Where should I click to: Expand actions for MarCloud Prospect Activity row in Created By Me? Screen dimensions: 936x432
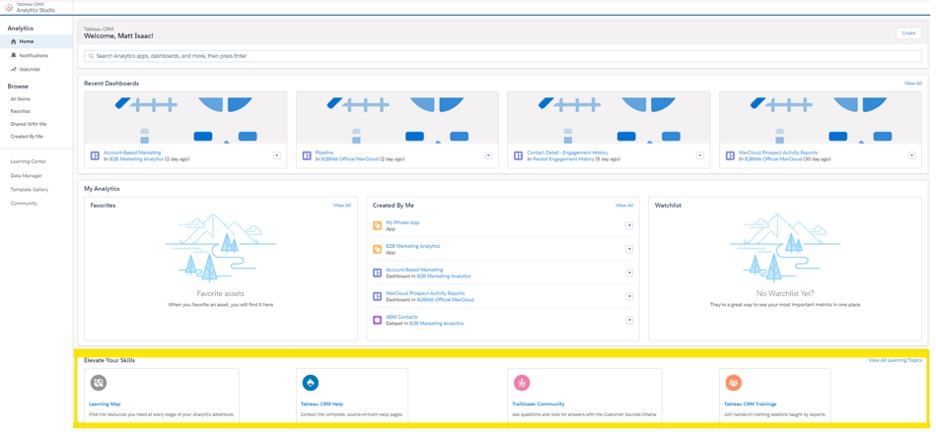click(629, 297)
